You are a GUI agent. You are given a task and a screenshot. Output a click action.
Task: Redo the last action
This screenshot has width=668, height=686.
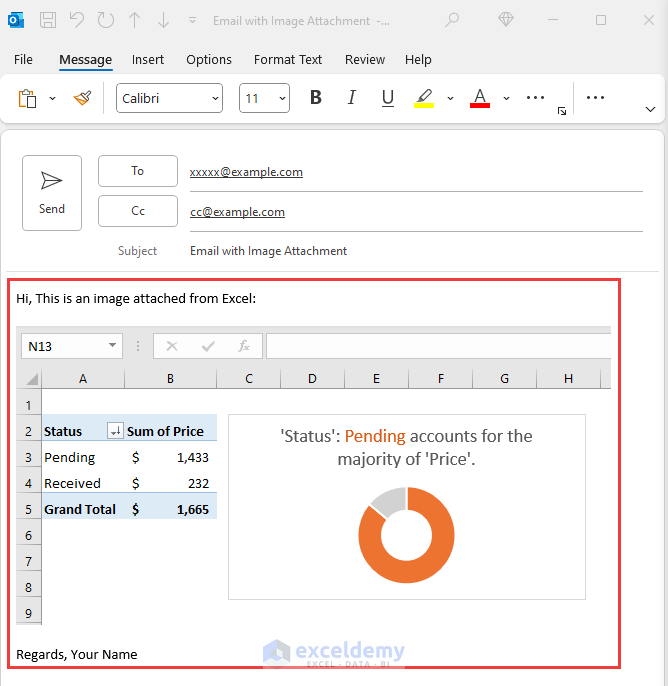coord(105,20)
